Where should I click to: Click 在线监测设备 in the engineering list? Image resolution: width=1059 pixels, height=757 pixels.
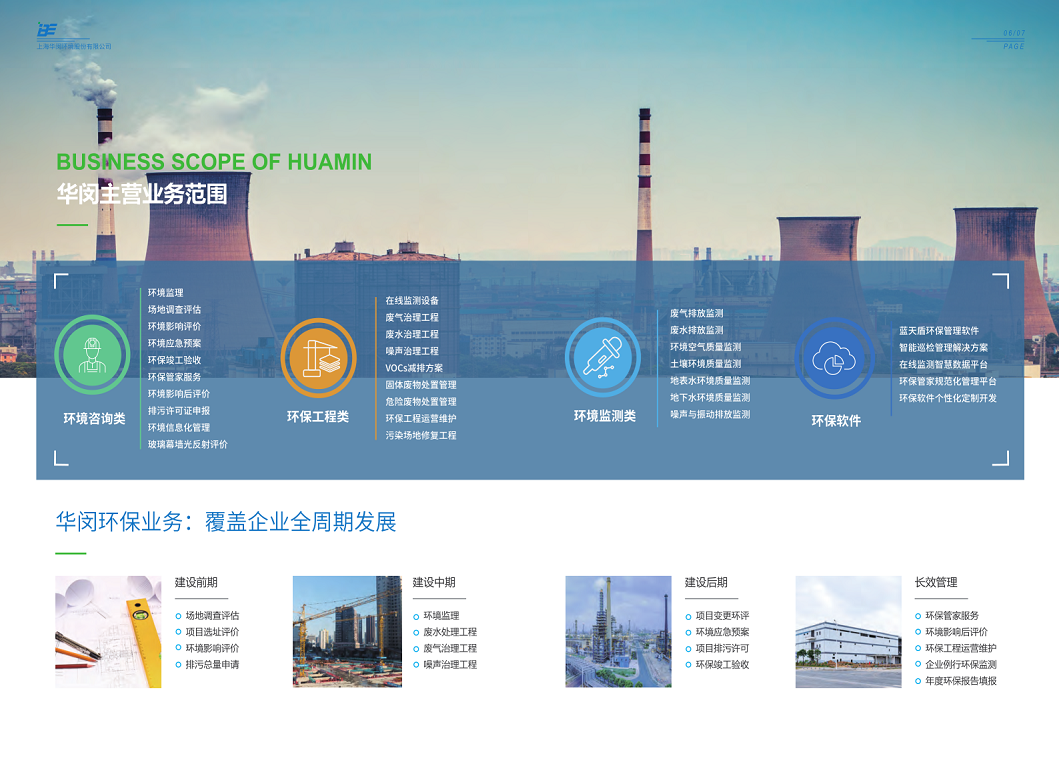412,301
